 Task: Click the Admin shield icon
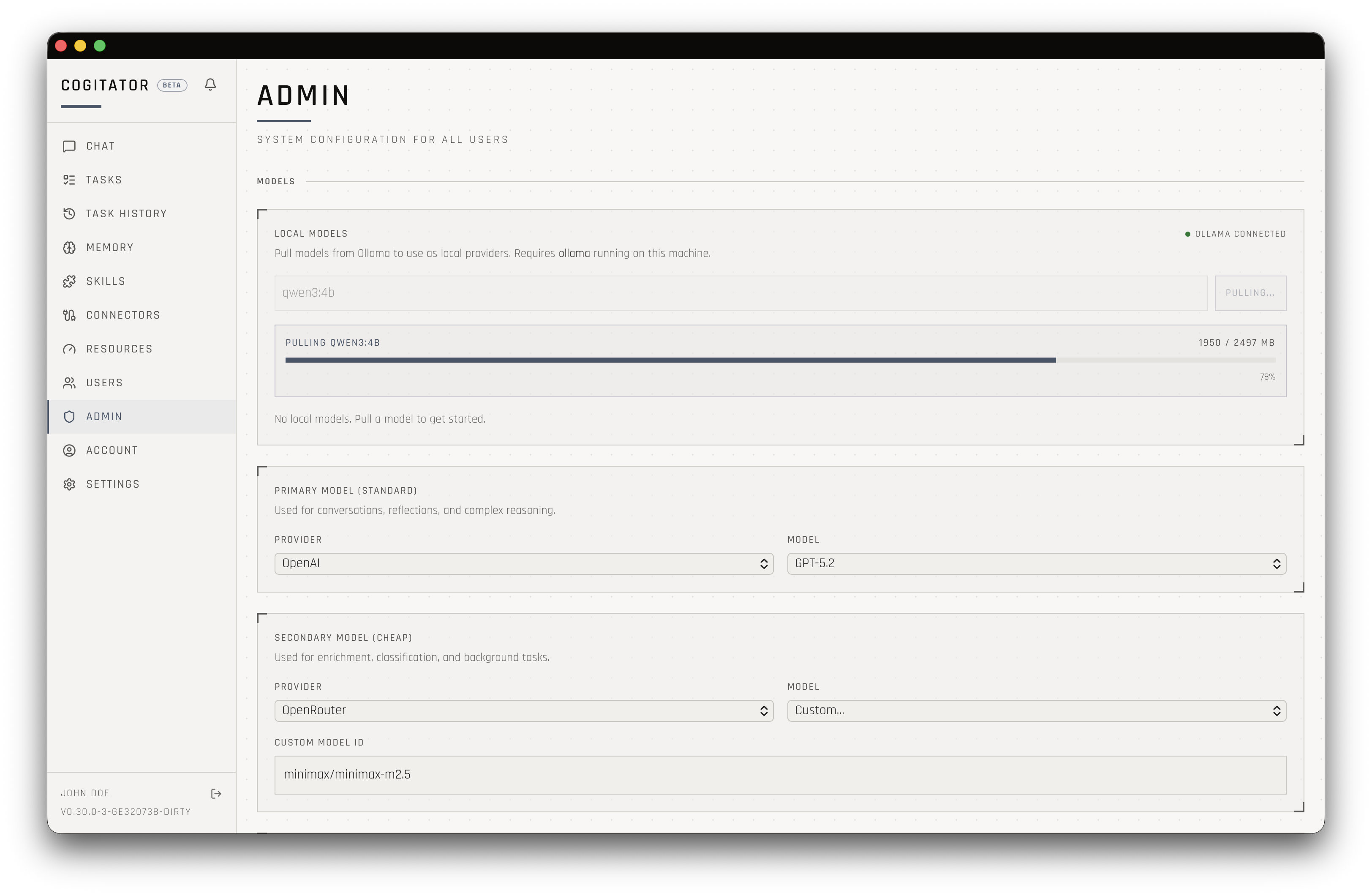(69, 417)
